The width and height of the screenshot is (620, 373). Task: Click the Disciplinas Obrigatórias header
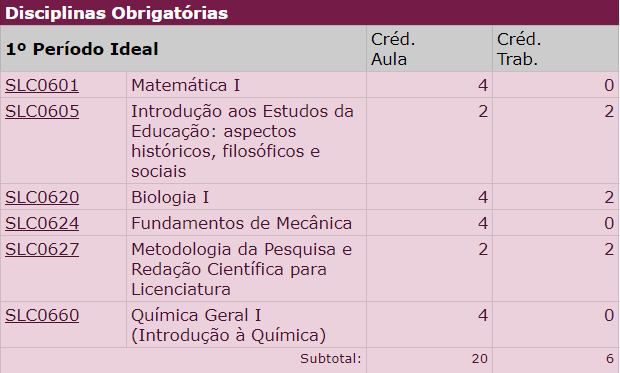click(117, 13)
